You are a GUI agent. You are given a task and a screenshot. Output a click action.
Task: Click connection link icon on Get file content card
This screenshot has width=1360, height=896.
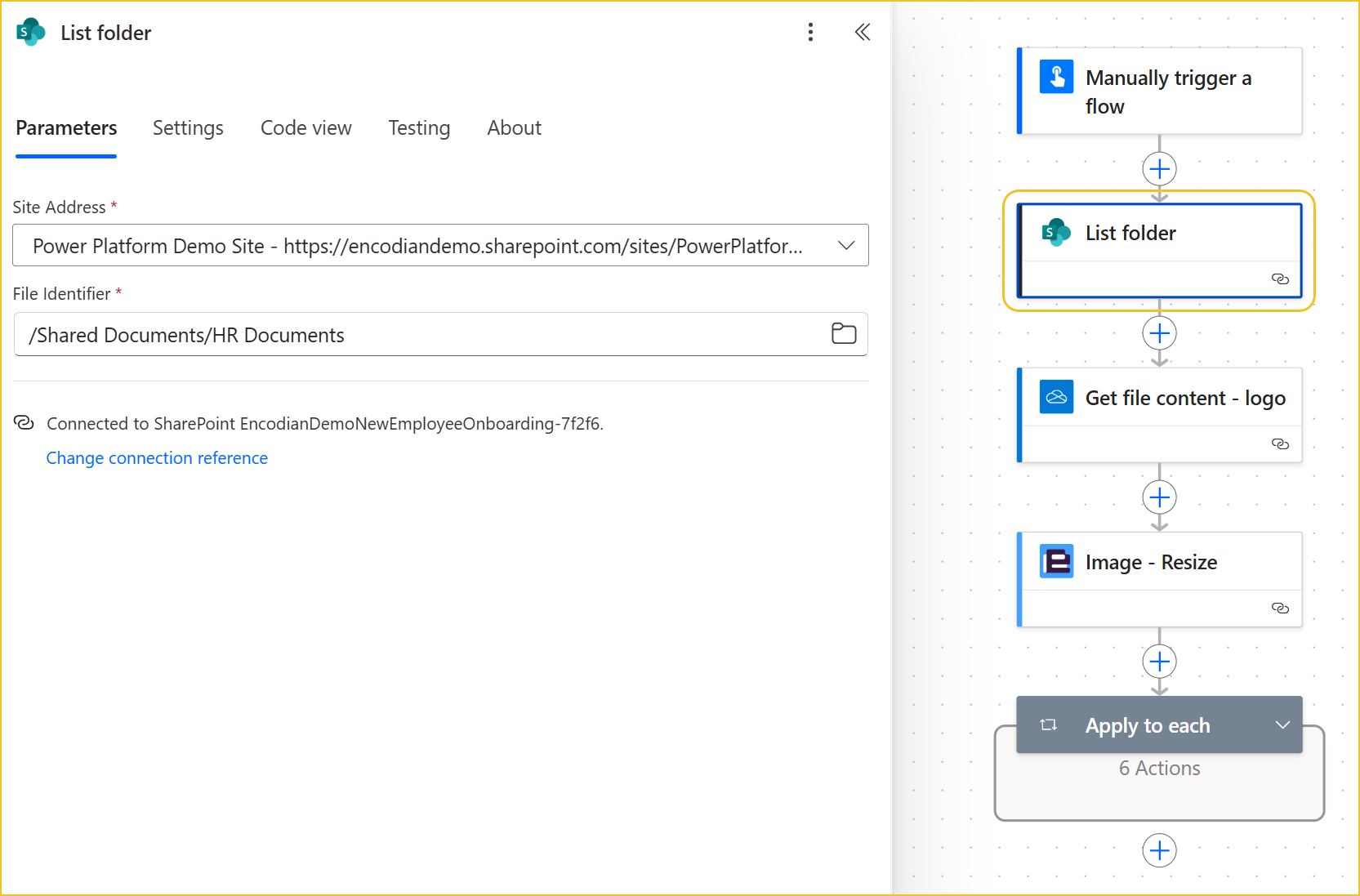point(1280,444)
